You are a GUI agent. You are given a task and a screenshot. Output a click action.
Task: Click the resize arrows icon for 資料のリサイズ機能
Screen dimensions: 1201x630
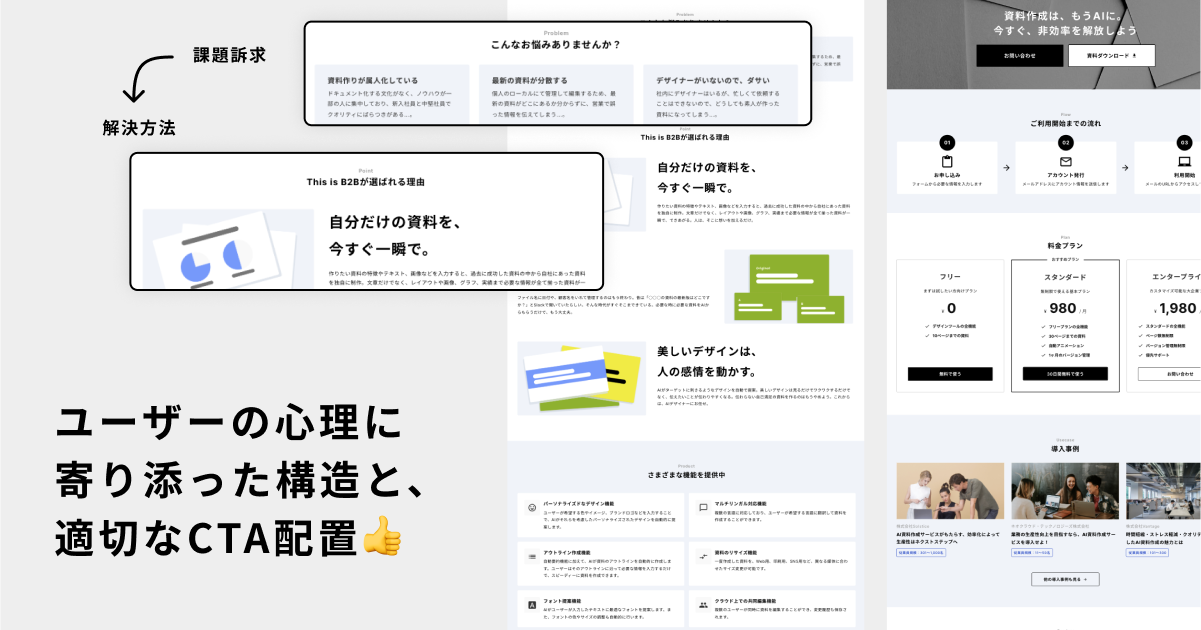click(703, 556)
